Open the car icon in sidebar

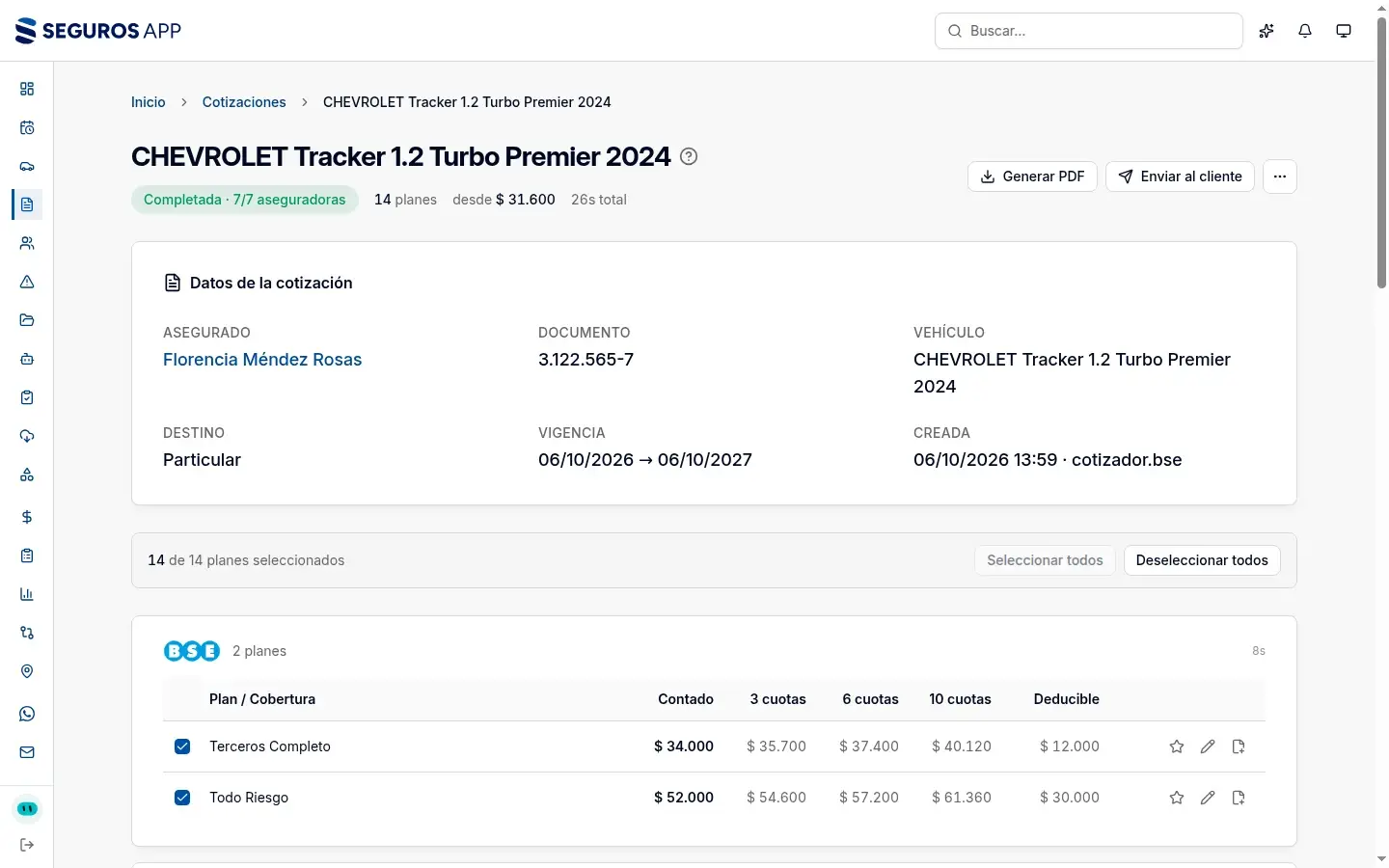click(x=27, y=166)
